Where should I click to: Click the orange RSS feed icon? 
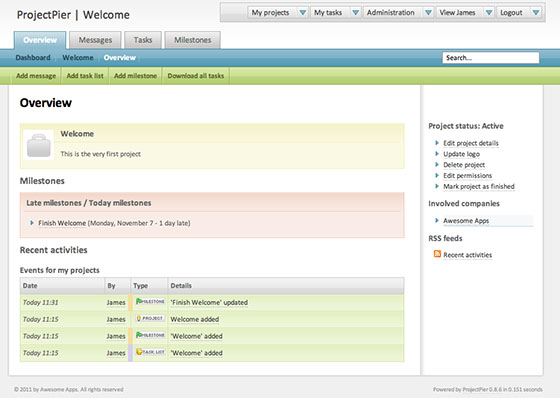click(x=437, y=254)
